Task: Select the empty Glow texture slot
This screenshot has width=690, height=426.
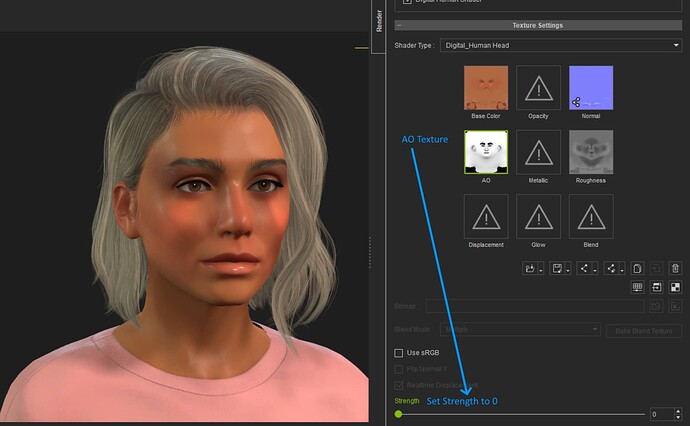Action: pos(538,217)
